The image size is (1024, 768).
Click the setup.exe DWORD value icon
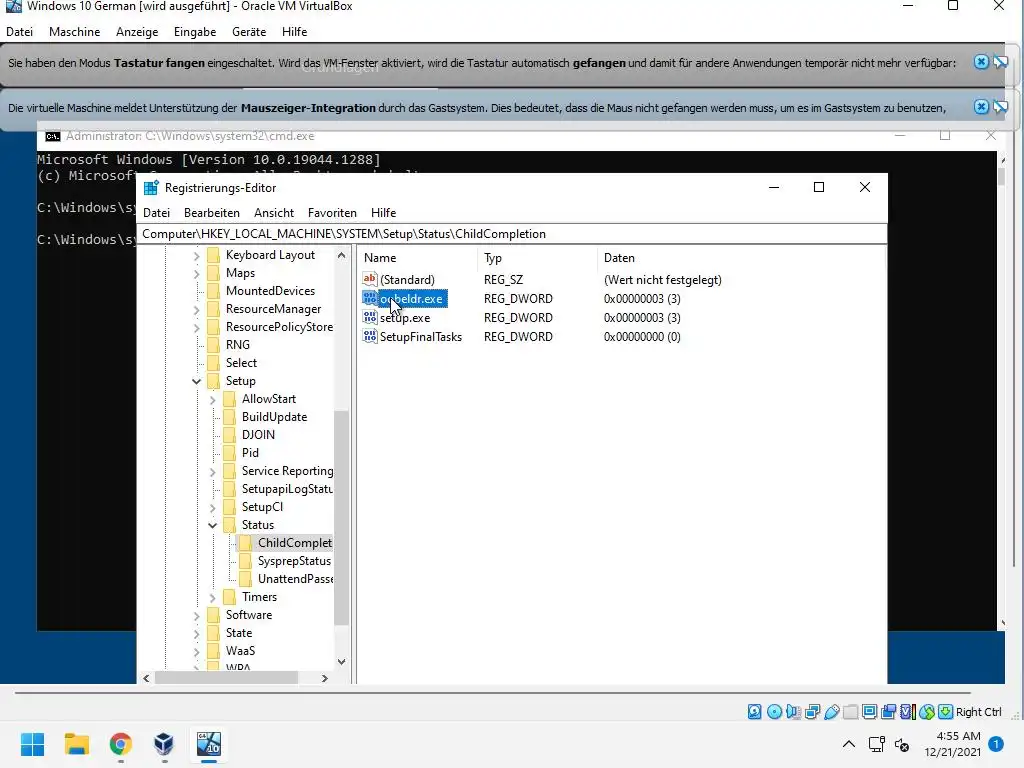tap(370, 317)
